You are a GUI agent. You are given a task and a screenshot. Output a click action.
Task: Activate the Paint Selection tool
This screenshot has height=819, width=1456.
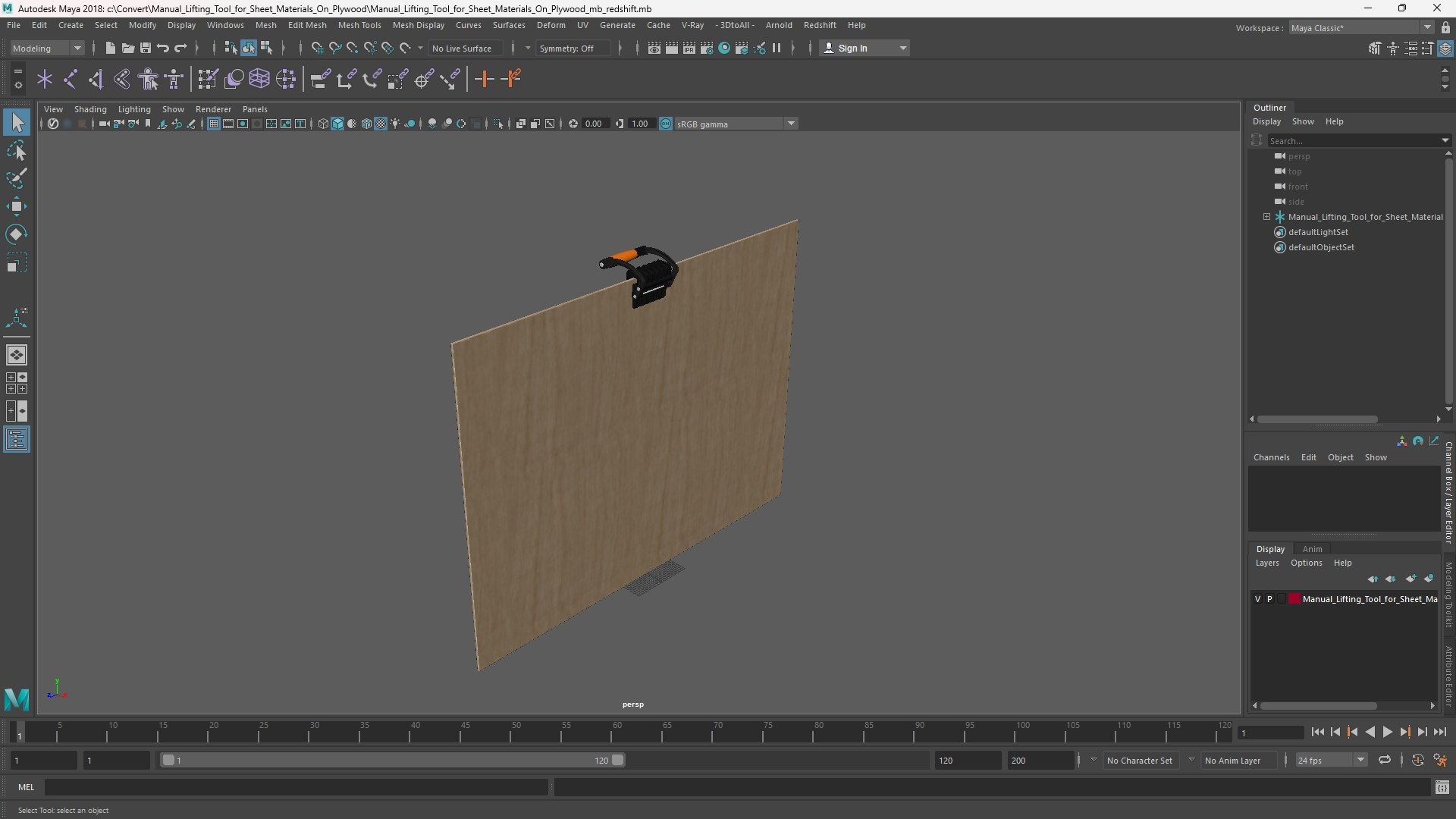pos(17,178)
